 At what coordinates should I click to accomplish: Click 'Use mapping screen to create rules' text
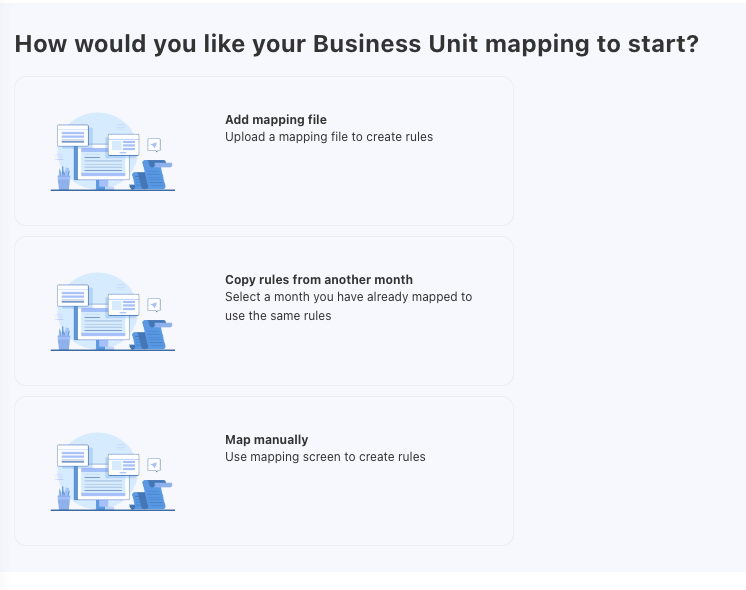click(325, 457)
